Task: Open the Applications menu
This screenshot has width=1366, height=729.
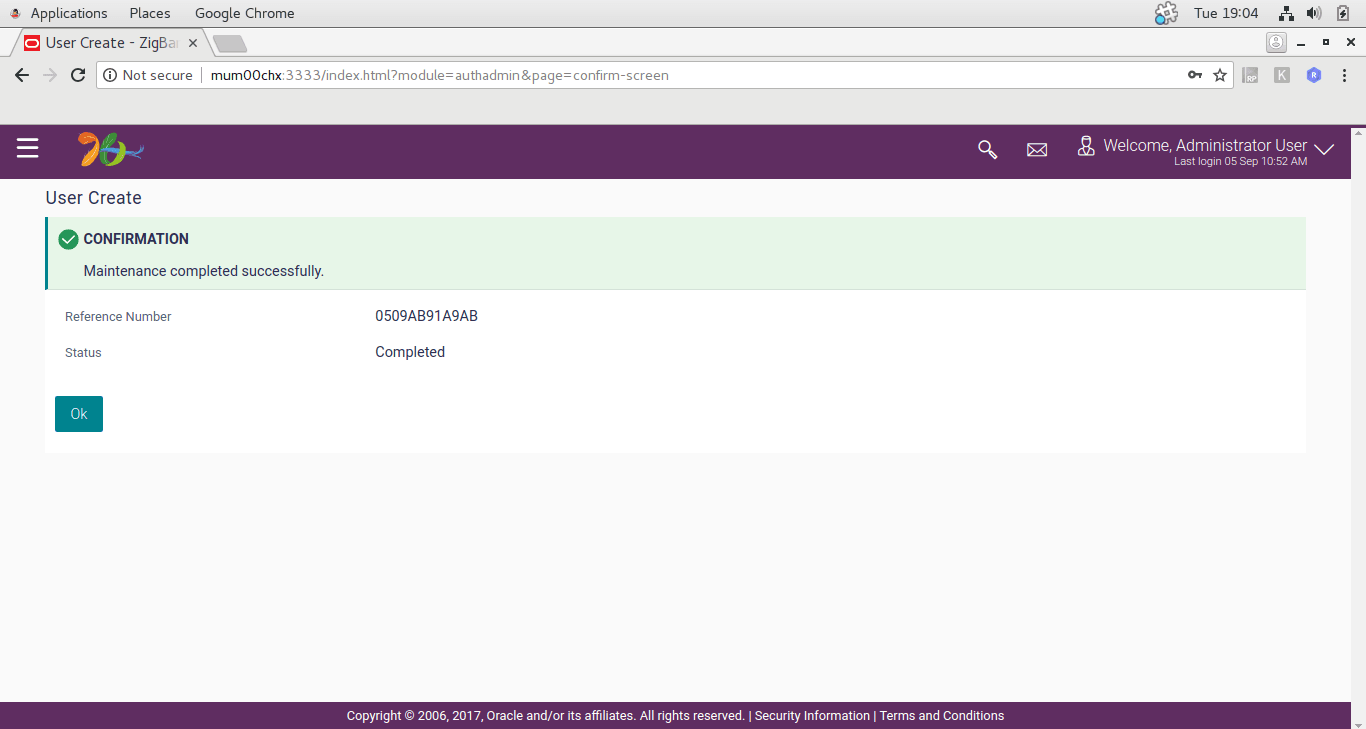Action: (69, 13)
